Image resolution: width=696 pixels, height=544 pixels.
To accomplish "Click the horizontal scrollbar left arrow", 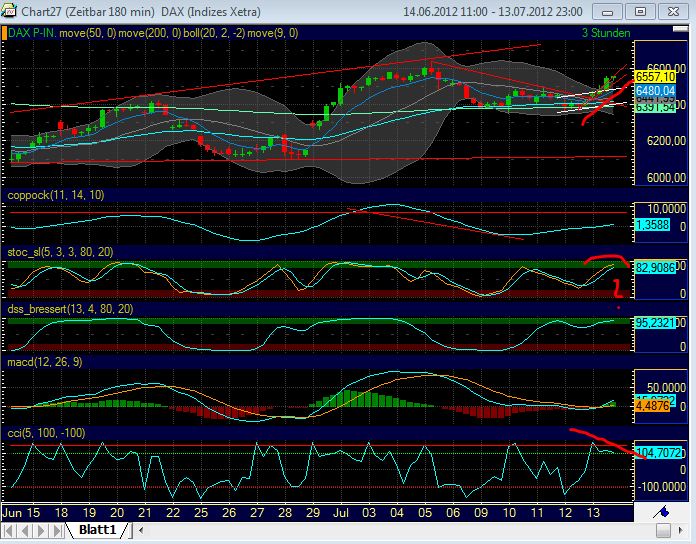I will pyautogui.click(x=141, y=530).
